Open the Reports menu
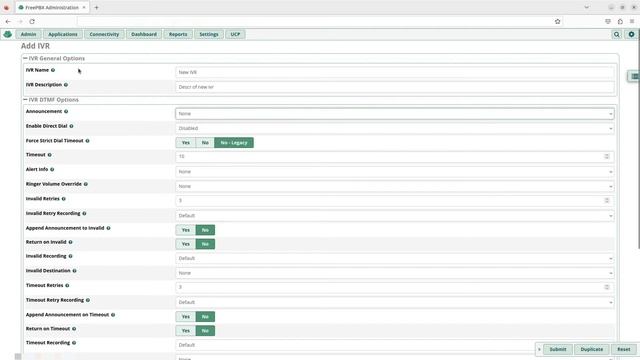Viewport: 640px width, 360px height. pyautogui.click(x=178, y=35)
